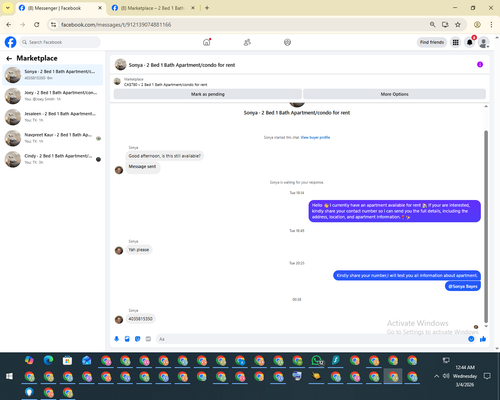
Task: Open the tab search dropdown arrow
Action: [7, 8]
